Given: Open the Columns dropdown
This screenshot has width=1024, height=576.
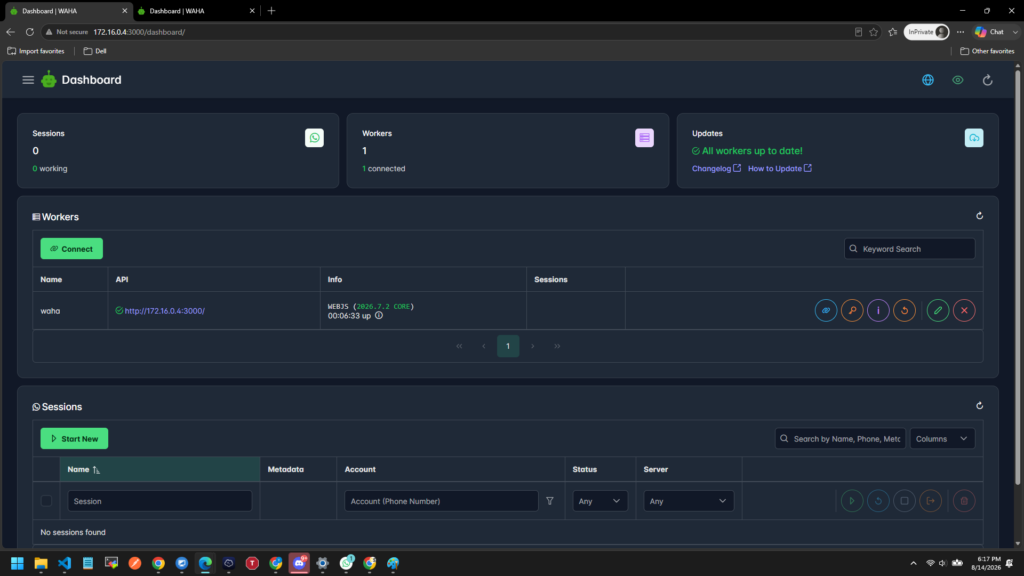Looking at the screenshot, I should 942,439.
